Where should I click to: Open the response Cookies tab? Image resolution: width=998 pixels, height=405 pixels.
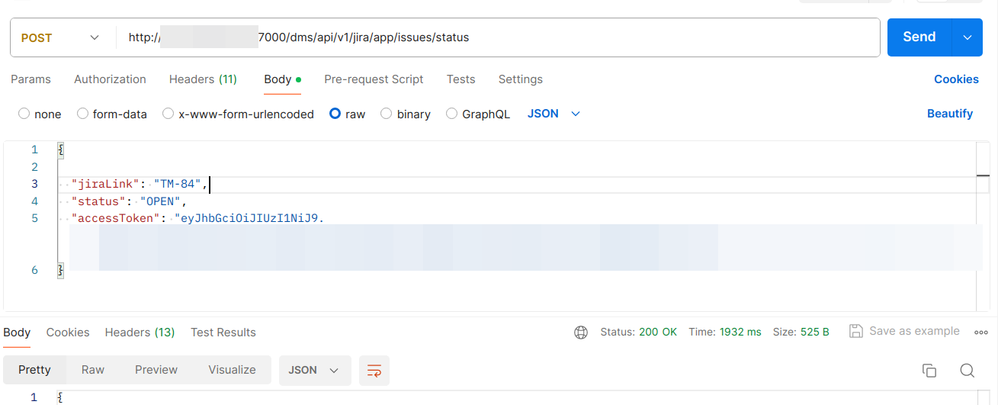click(67, 332)
